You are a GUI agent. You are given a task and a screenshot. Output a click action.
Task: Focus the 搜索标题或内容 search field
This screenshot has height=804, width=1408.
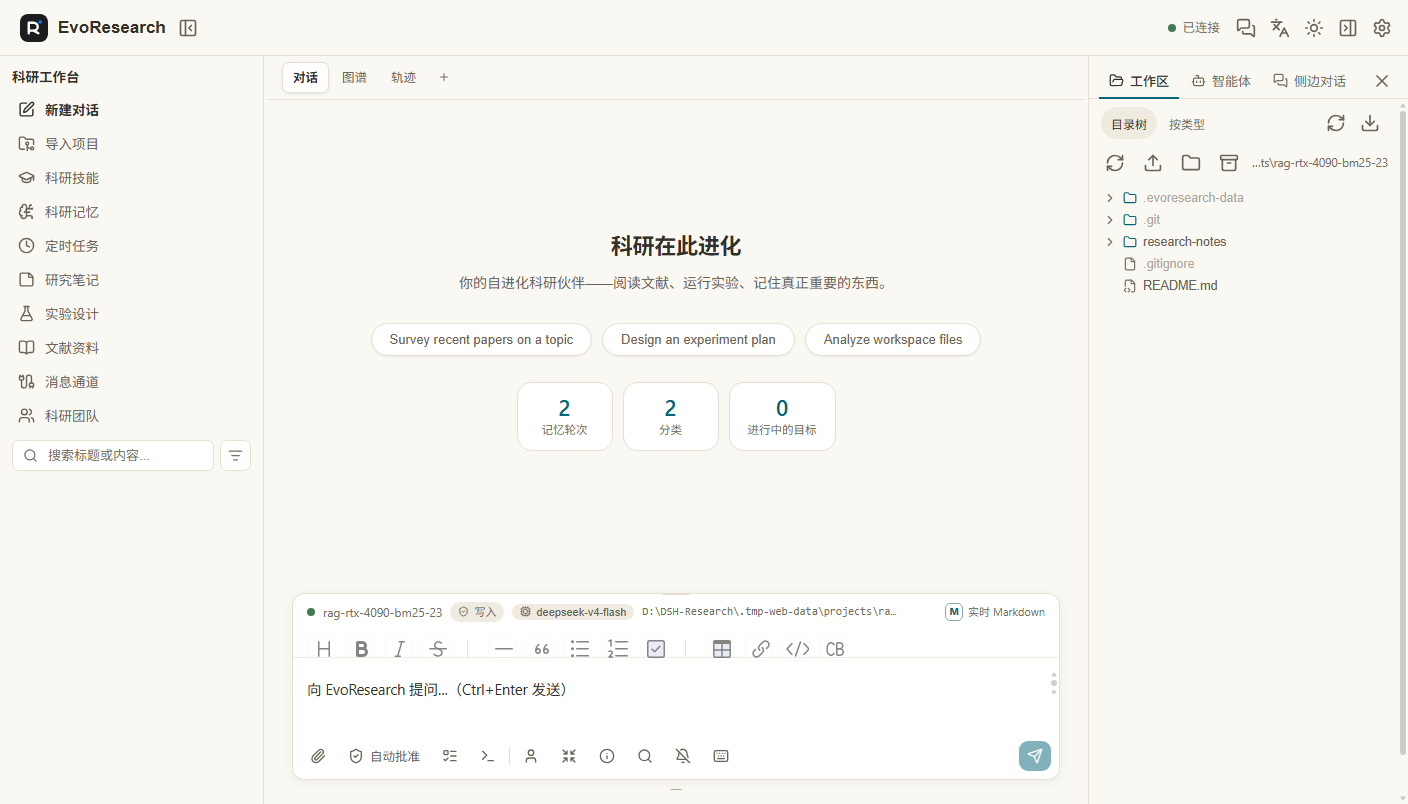coord(113,455)
